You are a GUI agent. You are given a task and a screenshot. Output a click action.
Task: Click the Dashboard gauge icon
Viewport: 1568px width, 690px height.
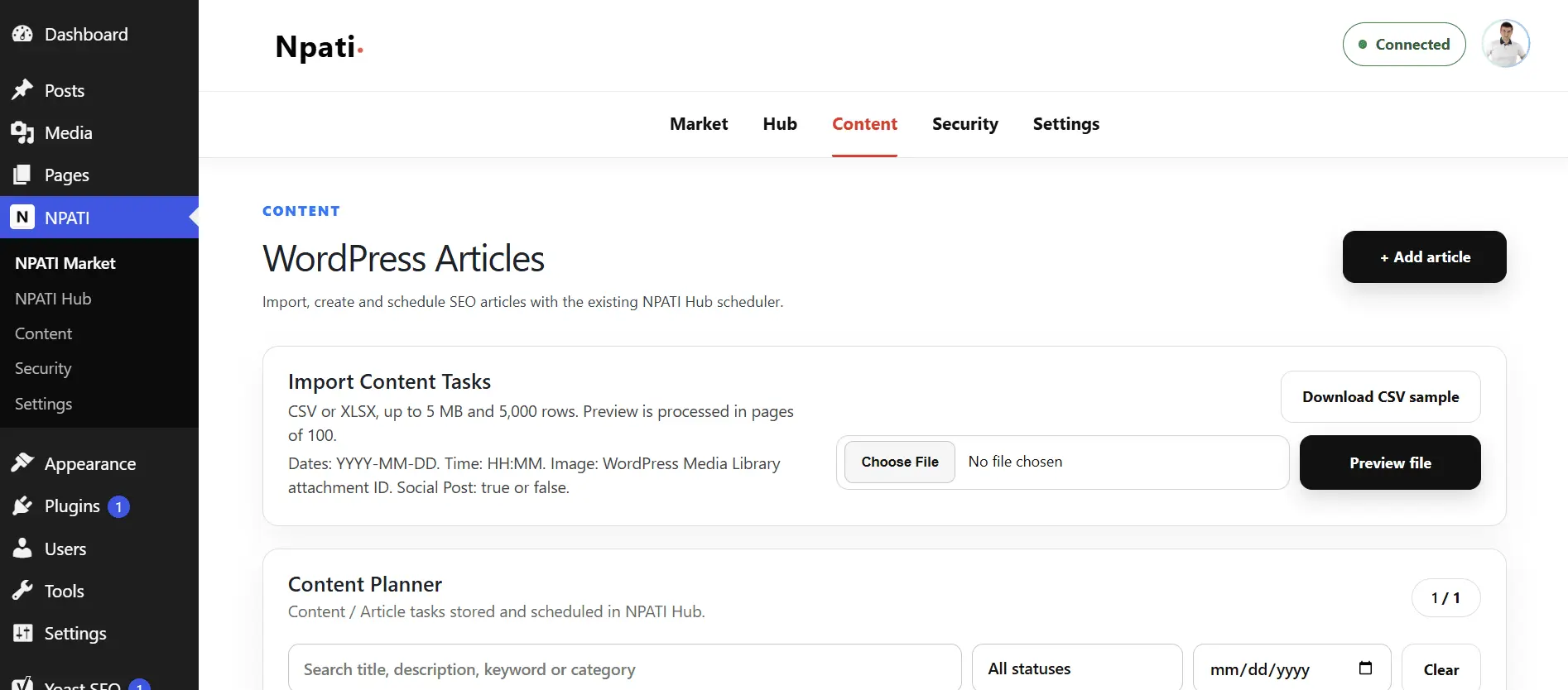pyautogui.click(x=22, y=34)
